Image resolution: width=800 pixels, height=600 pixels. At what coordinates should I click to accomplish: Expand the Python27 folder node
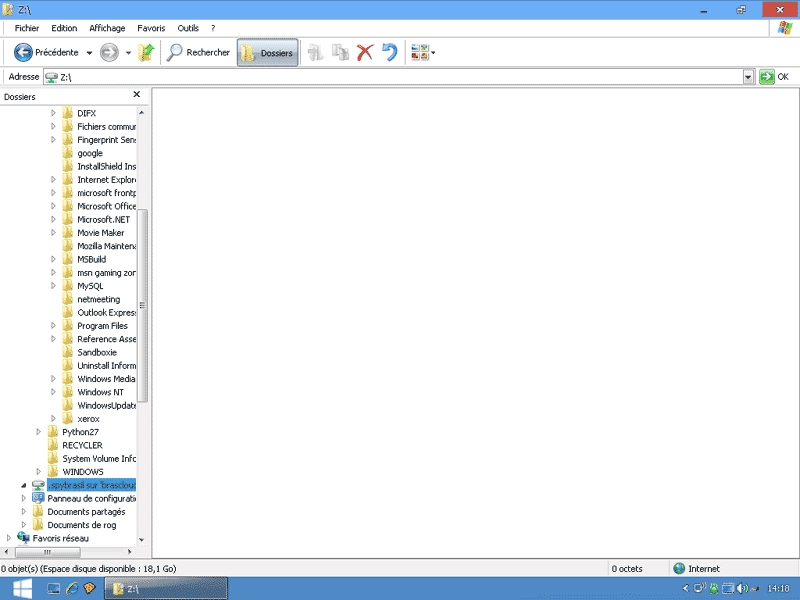pos(38,432)
